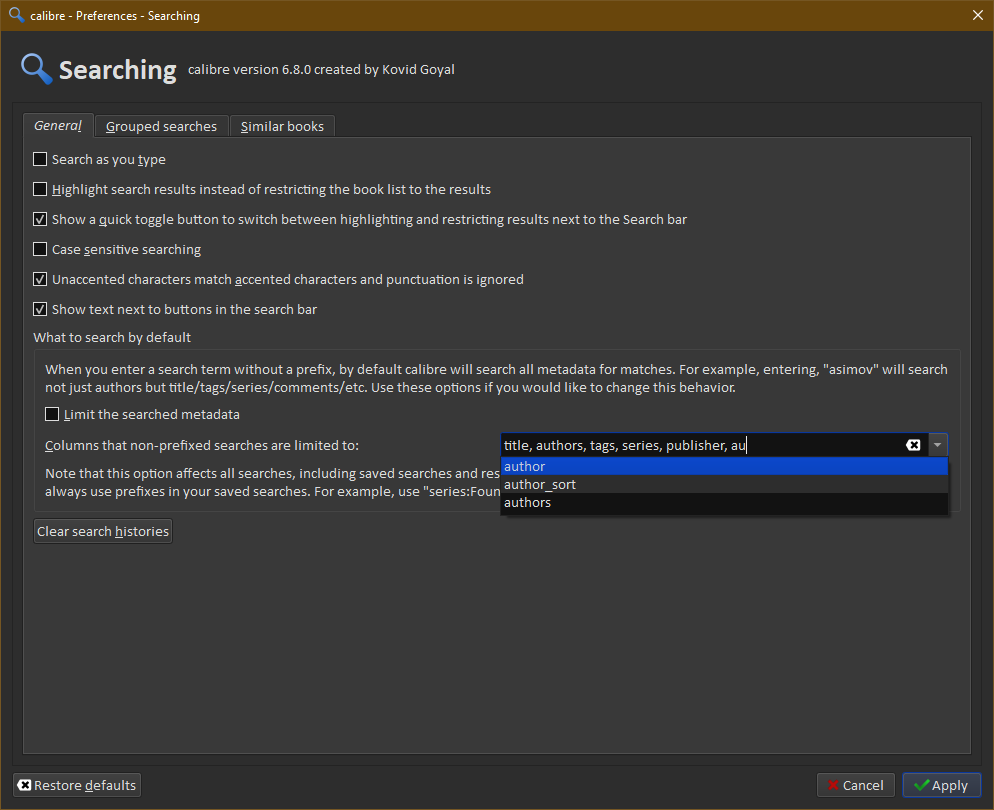Screen dimensions: 994x810
Task: Click Clear search histories button
Action: tap(103, 531)
